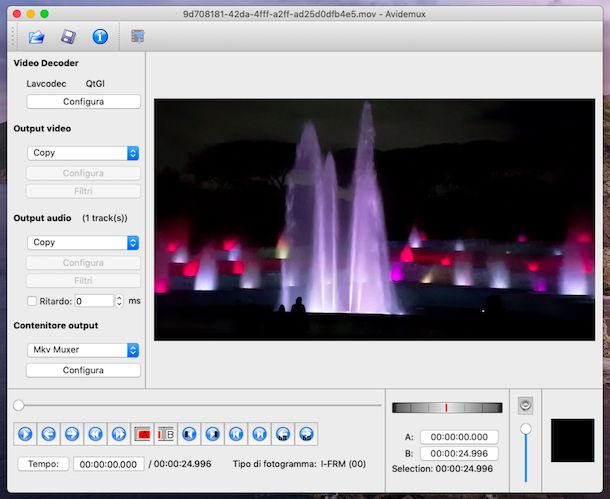Click the film-strip filtered preview toolbar icon

tap(137, 36)
